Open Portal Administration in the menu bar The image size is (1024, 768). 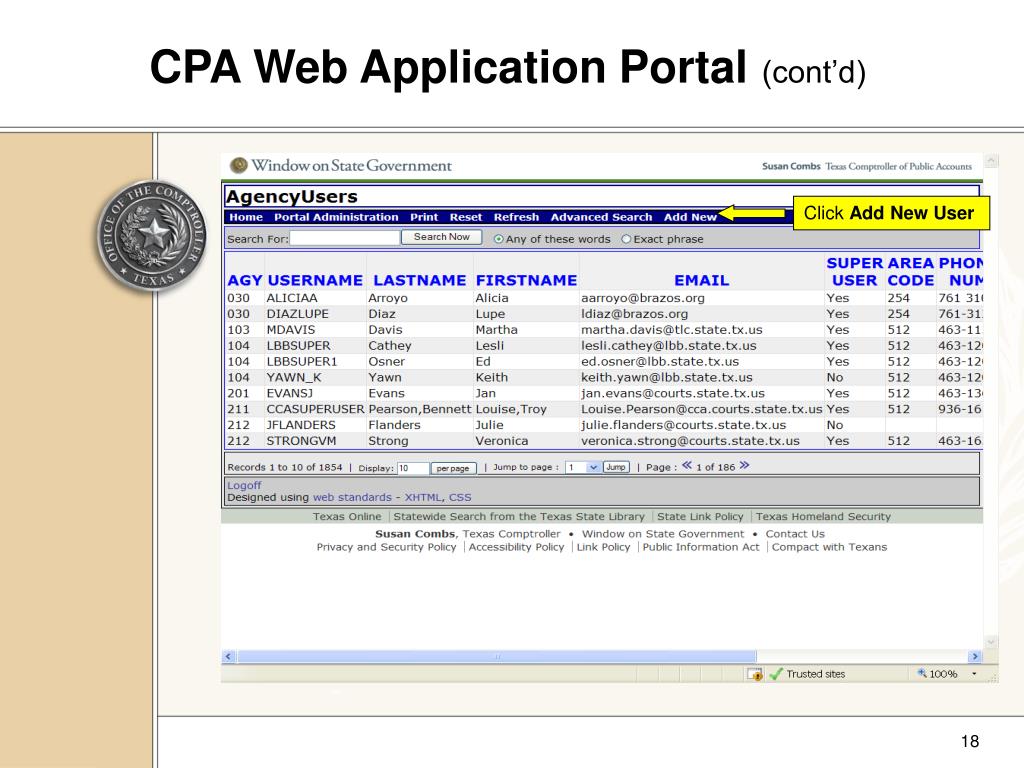336,217
